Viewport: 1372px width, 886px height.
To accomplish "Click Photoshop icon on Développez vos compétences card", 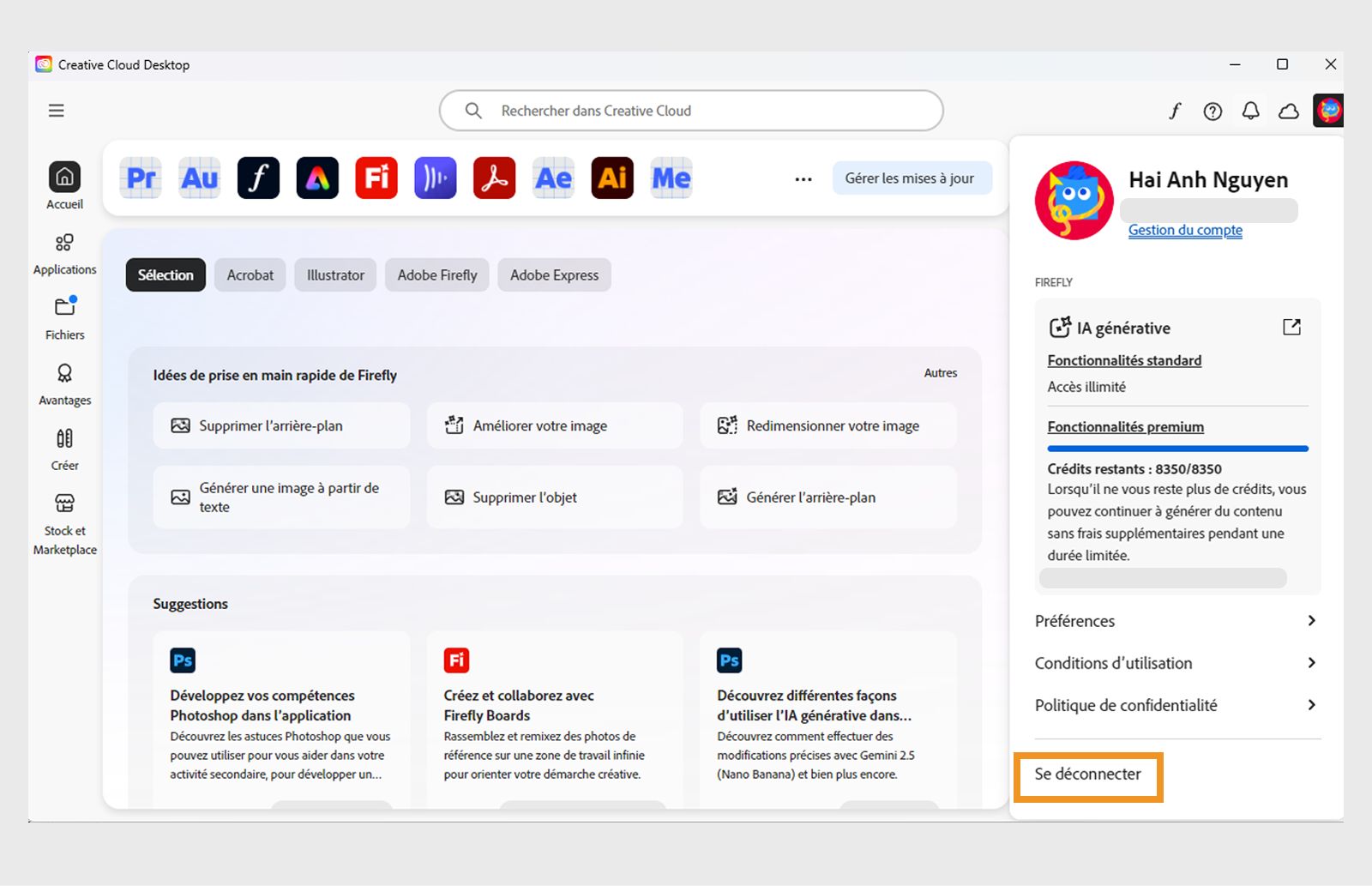I will pyautogui.click(x=183, y=660).
